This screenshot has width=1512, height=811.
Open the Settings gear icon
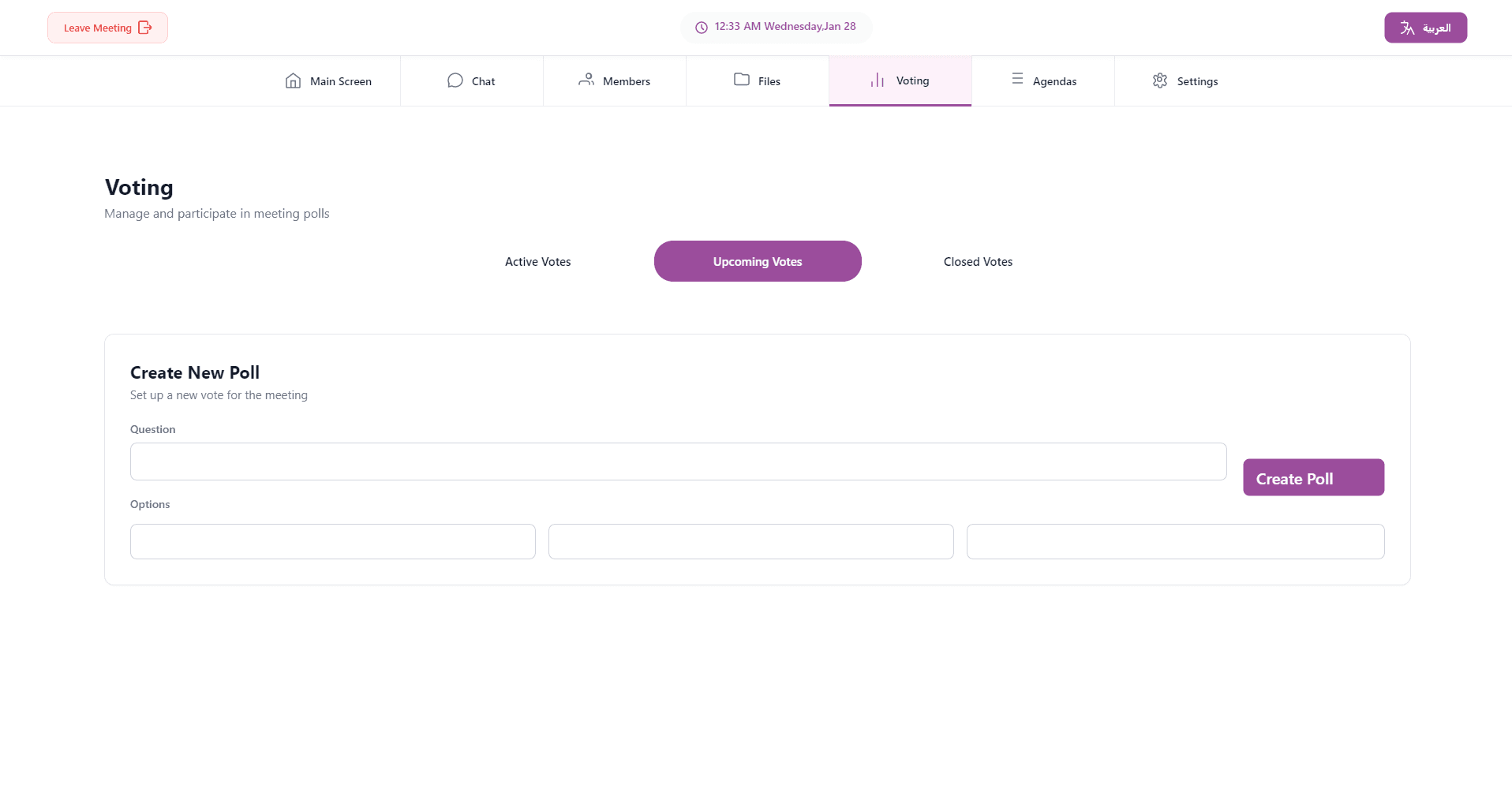[1159, 80]
